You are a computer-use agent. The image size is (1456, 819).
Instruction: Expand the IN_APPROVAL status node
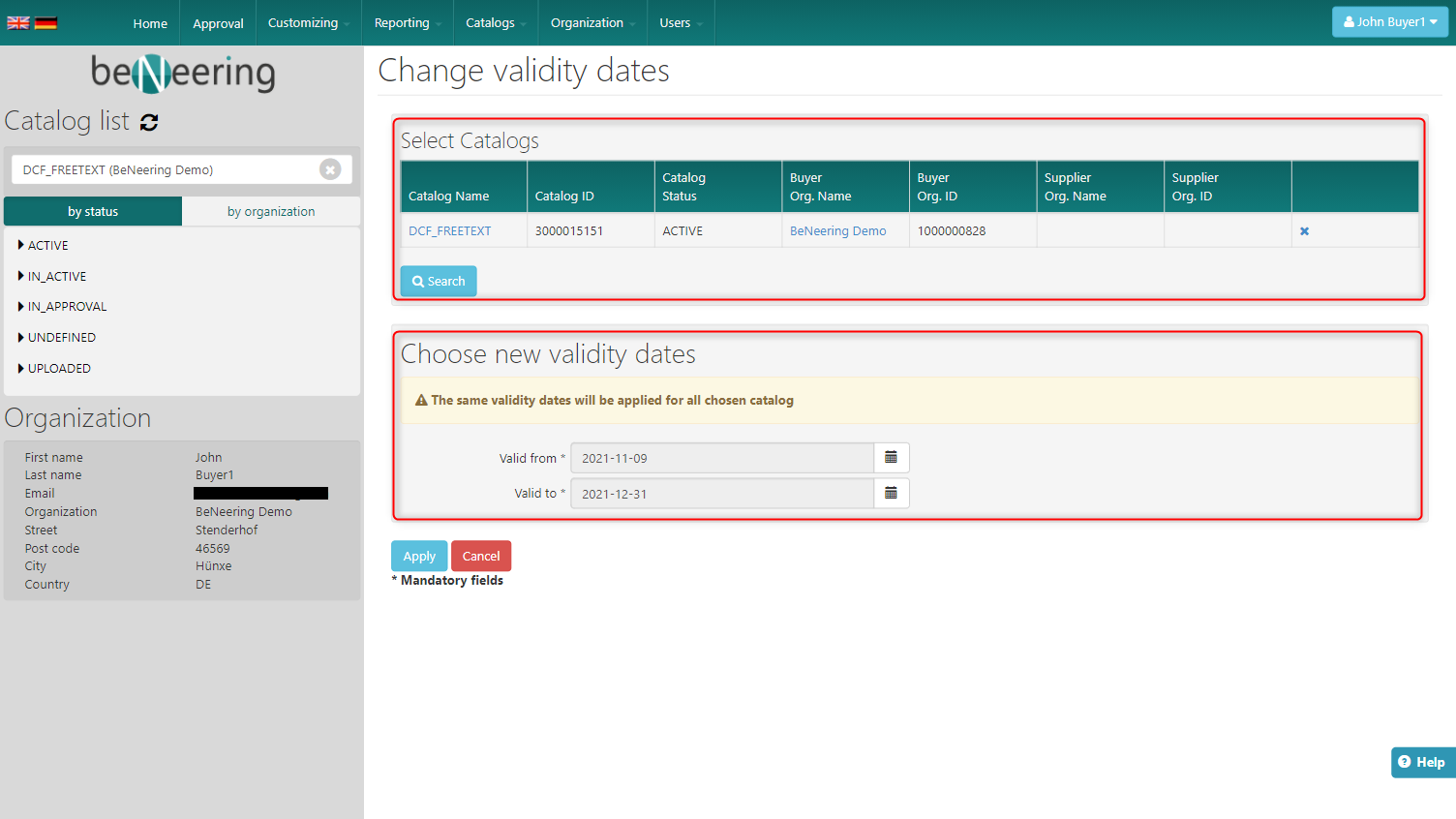(21, 307)
